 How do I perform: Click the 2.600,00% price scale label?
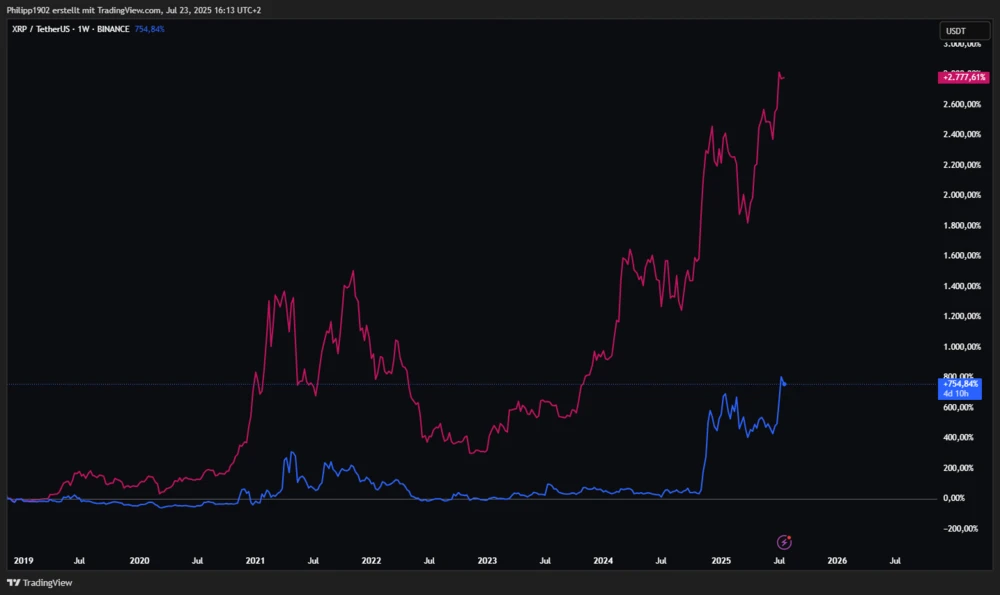[x=961, y=102]
